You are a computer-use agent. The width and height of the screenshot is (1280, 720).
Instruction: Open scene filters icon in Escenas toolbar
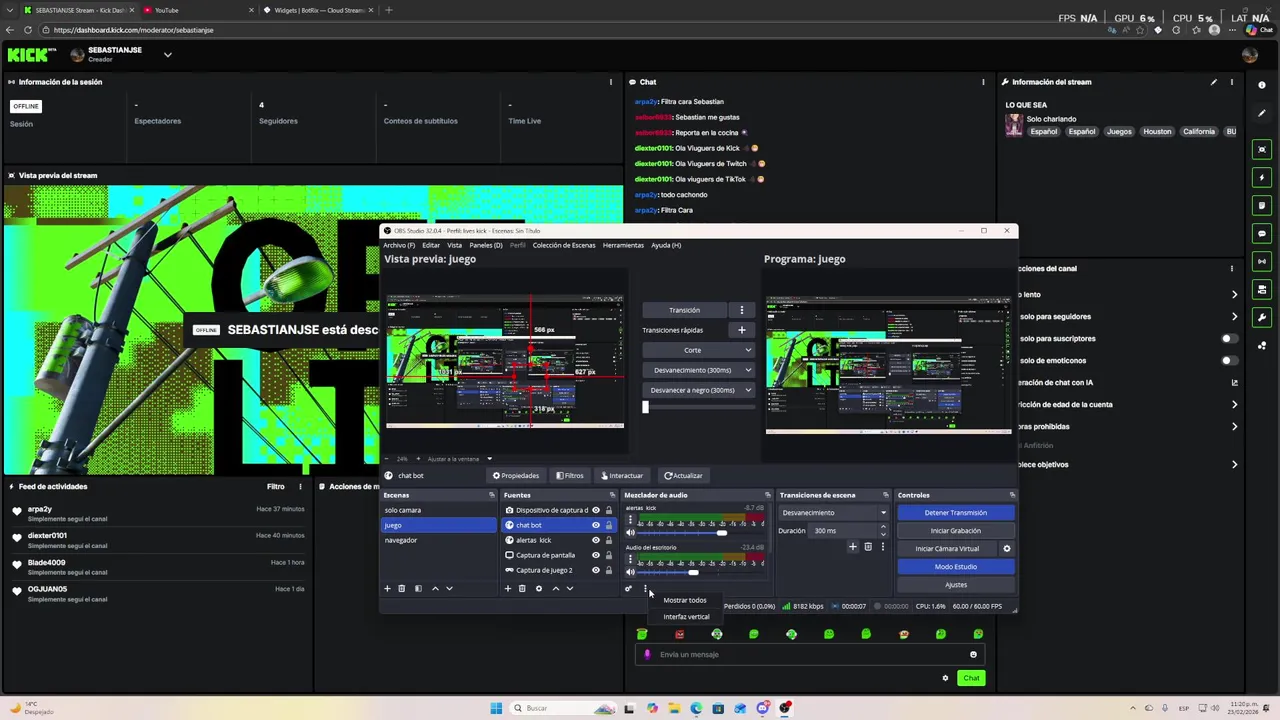click(x=418, y=588)
